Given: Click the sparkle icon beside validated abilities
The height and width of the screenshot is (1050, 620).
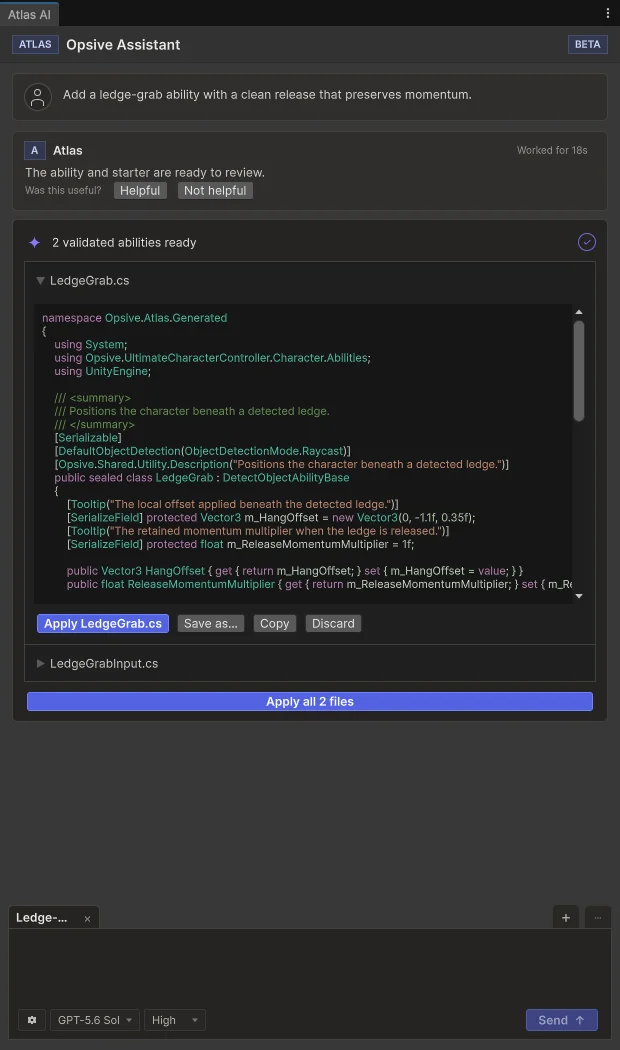Looking at the screenshot, I should (x=35, y=242).
